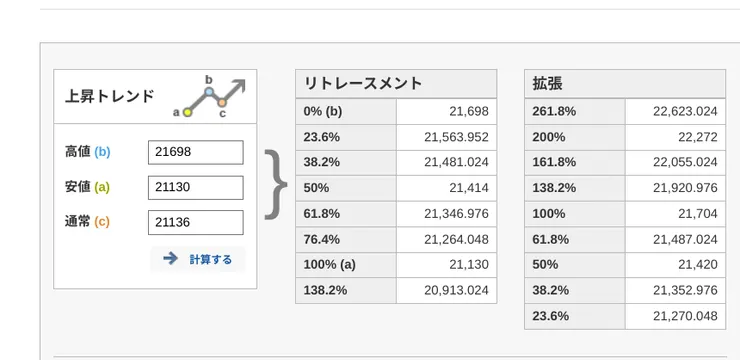Focus the 安値 (a) input field
Screen dimensions: 740x360
pos(196,188)
